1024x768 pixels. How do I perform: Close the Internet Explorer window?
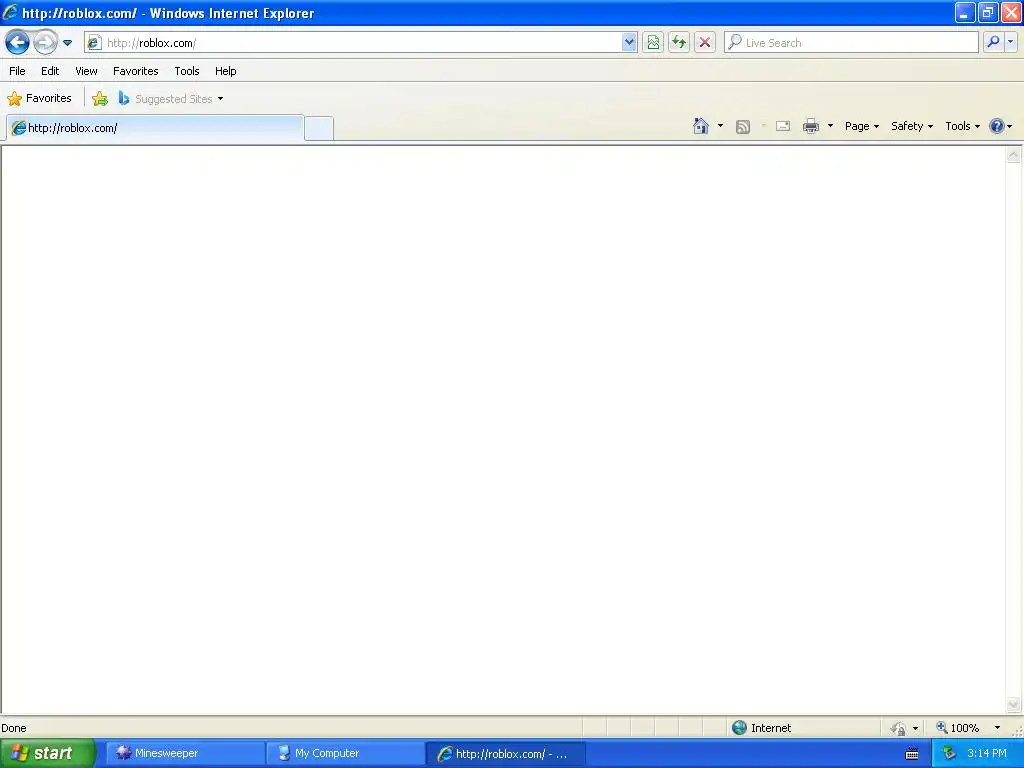1011,12
